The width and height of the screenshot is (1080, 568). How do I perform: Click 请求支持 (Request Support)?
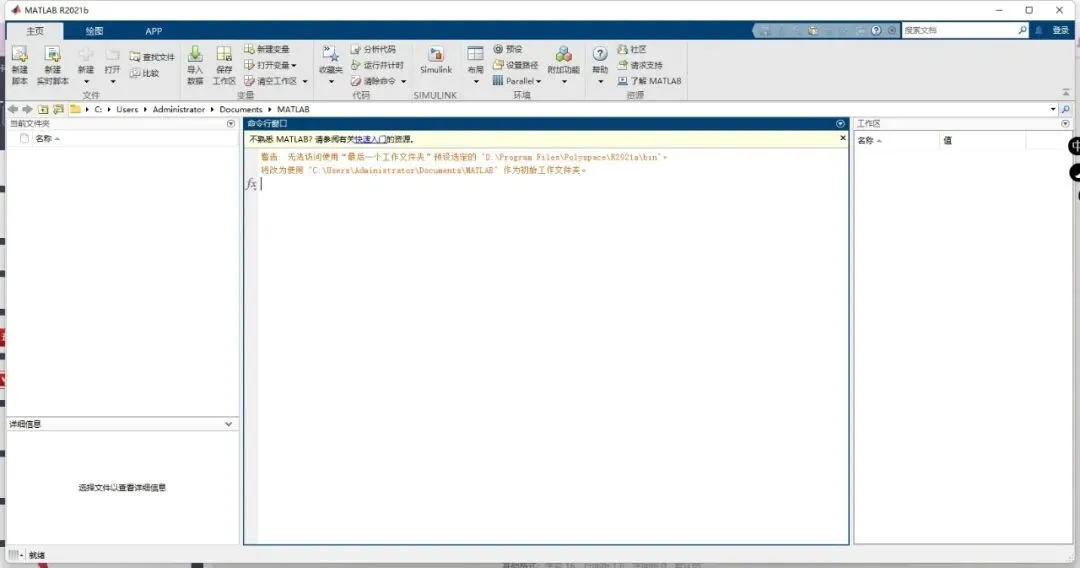click(x=640, y=65)
